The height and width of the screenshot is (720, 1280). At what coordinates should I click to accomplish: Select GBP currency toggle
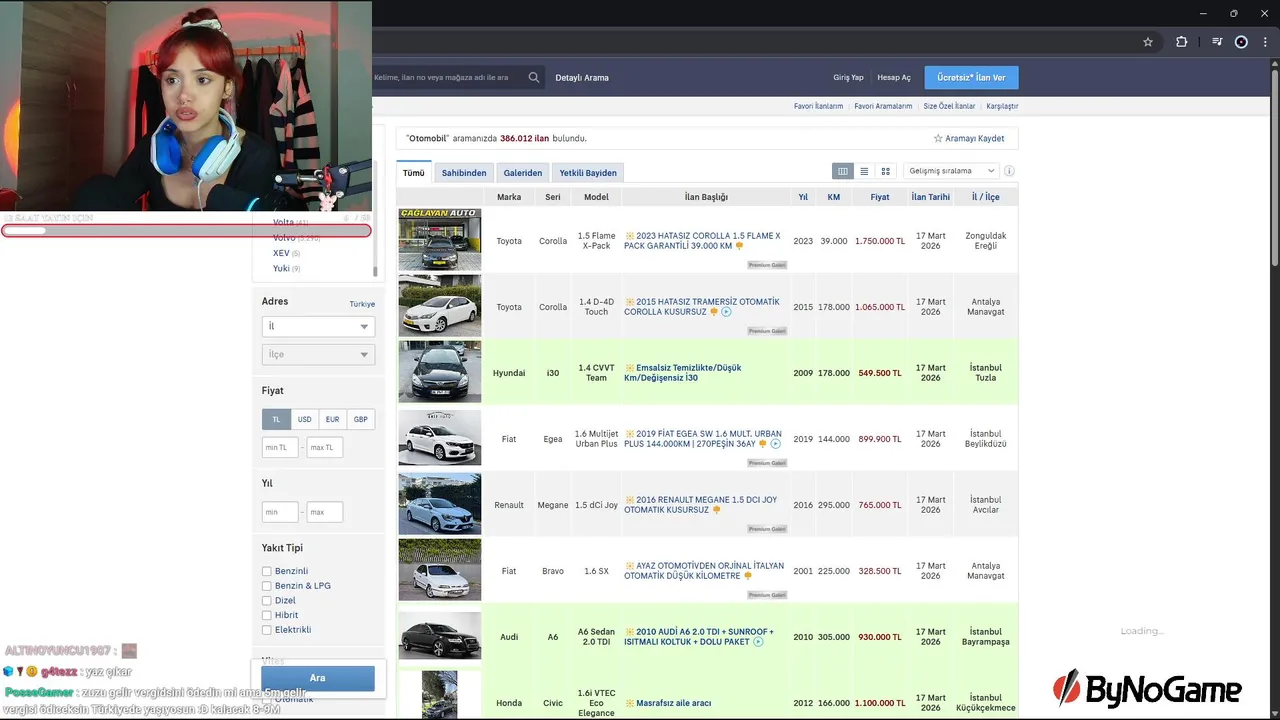pyautogui.click(x=360, y=419)
